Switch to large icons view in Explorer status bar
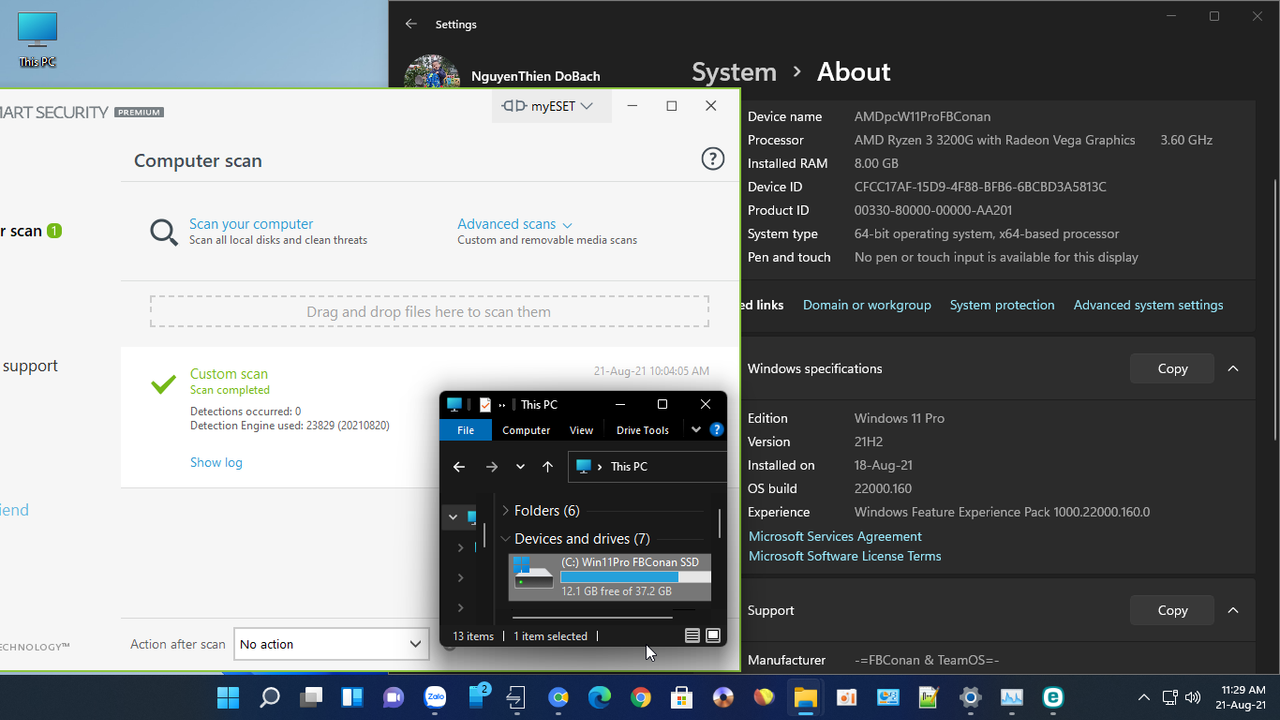1280x720 pixels. (x=713, y=635)
